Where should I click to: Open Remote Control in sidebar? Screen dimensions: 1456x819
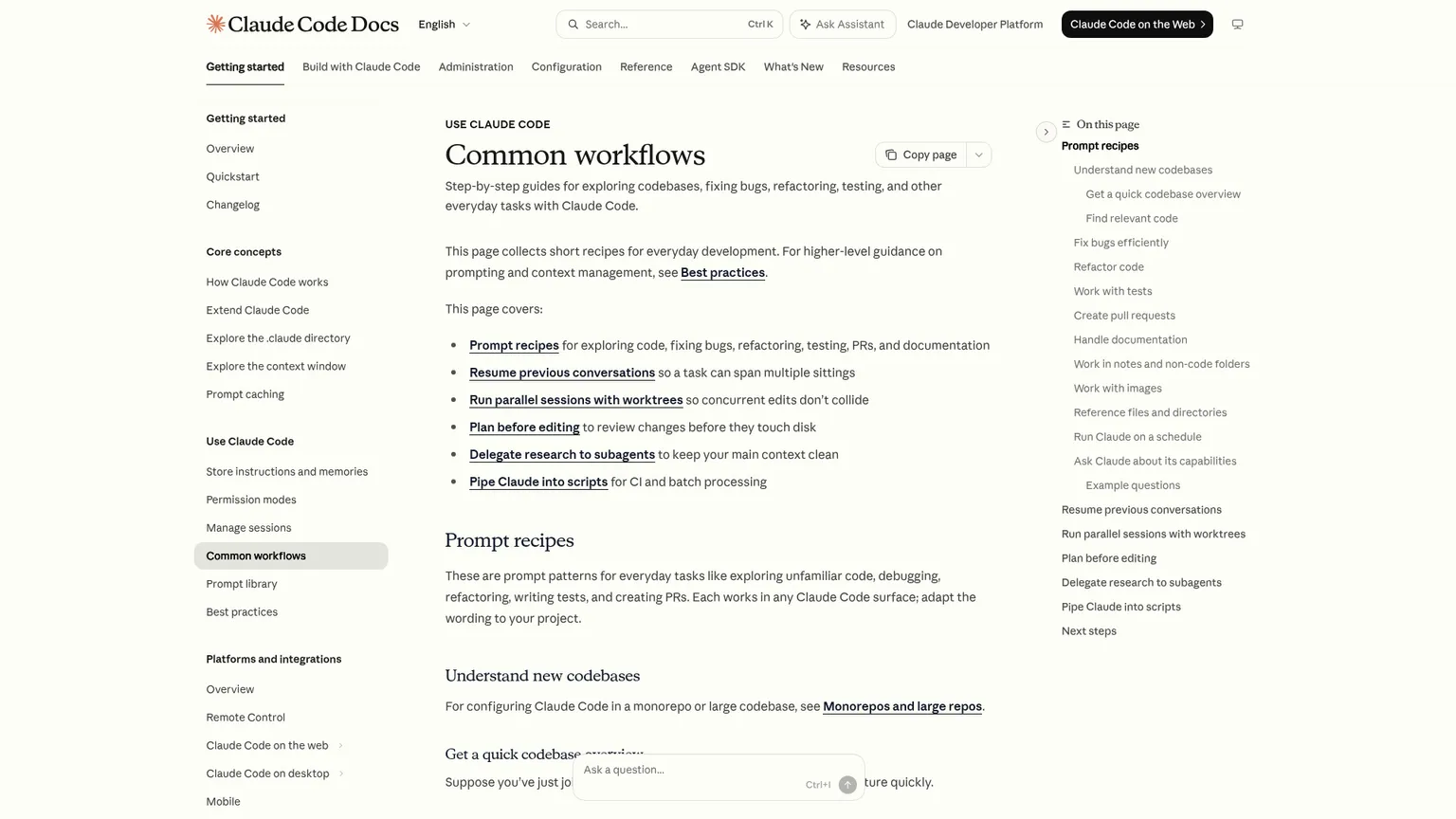click(246, 718)
